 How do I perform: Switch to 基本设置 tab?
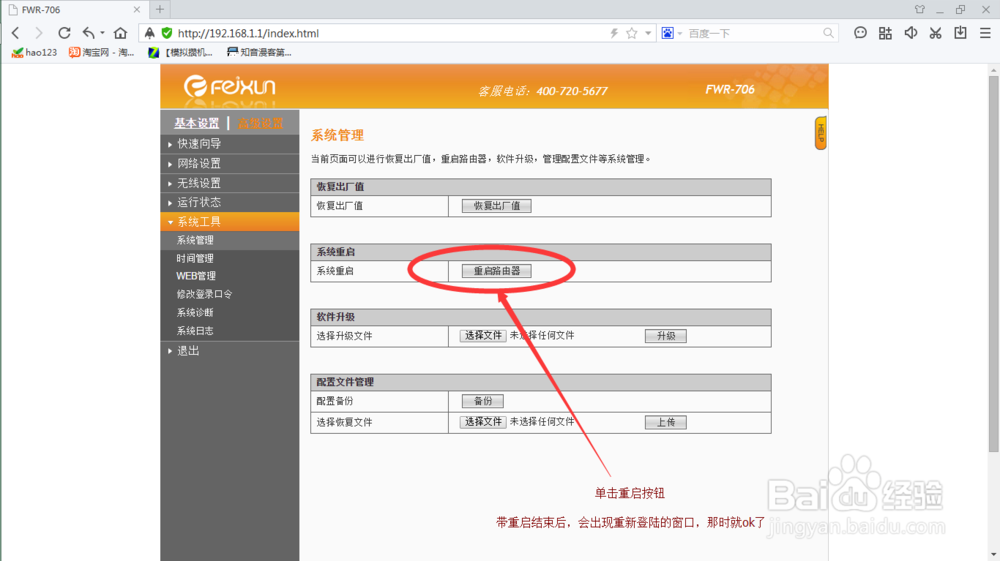pyautogui.click(x=196, y=123)
